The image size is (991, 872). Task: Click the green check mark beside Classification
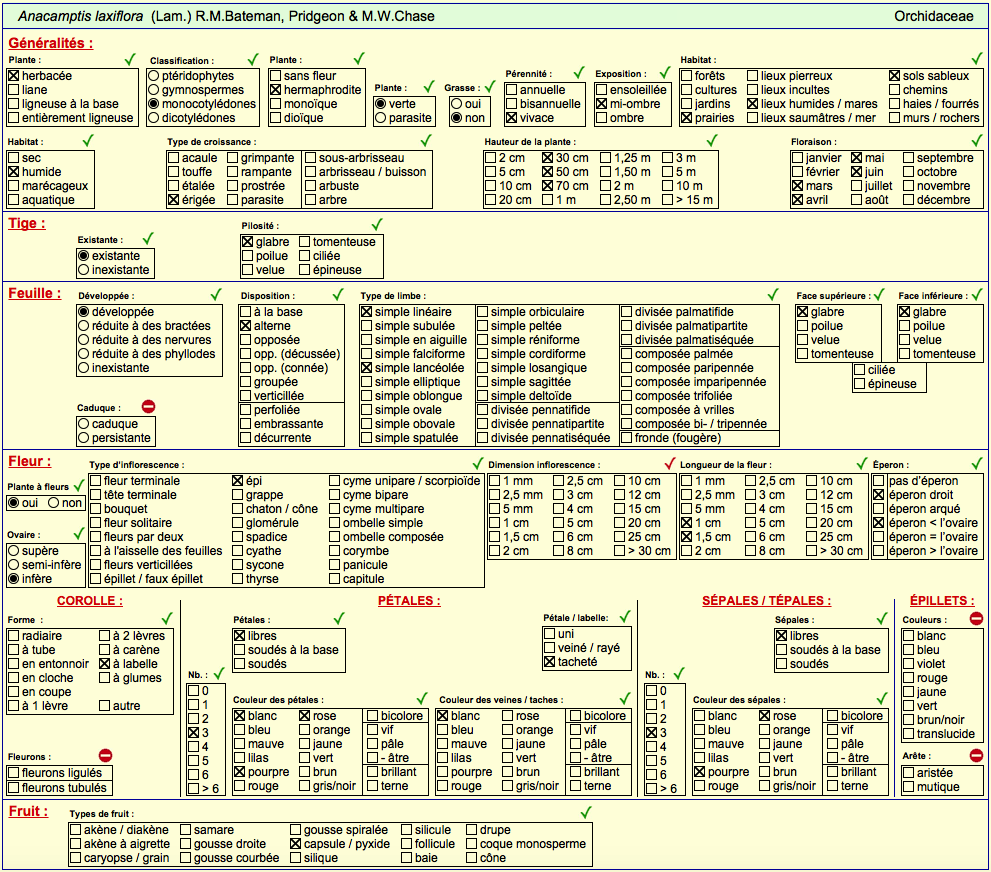point(253,59)
